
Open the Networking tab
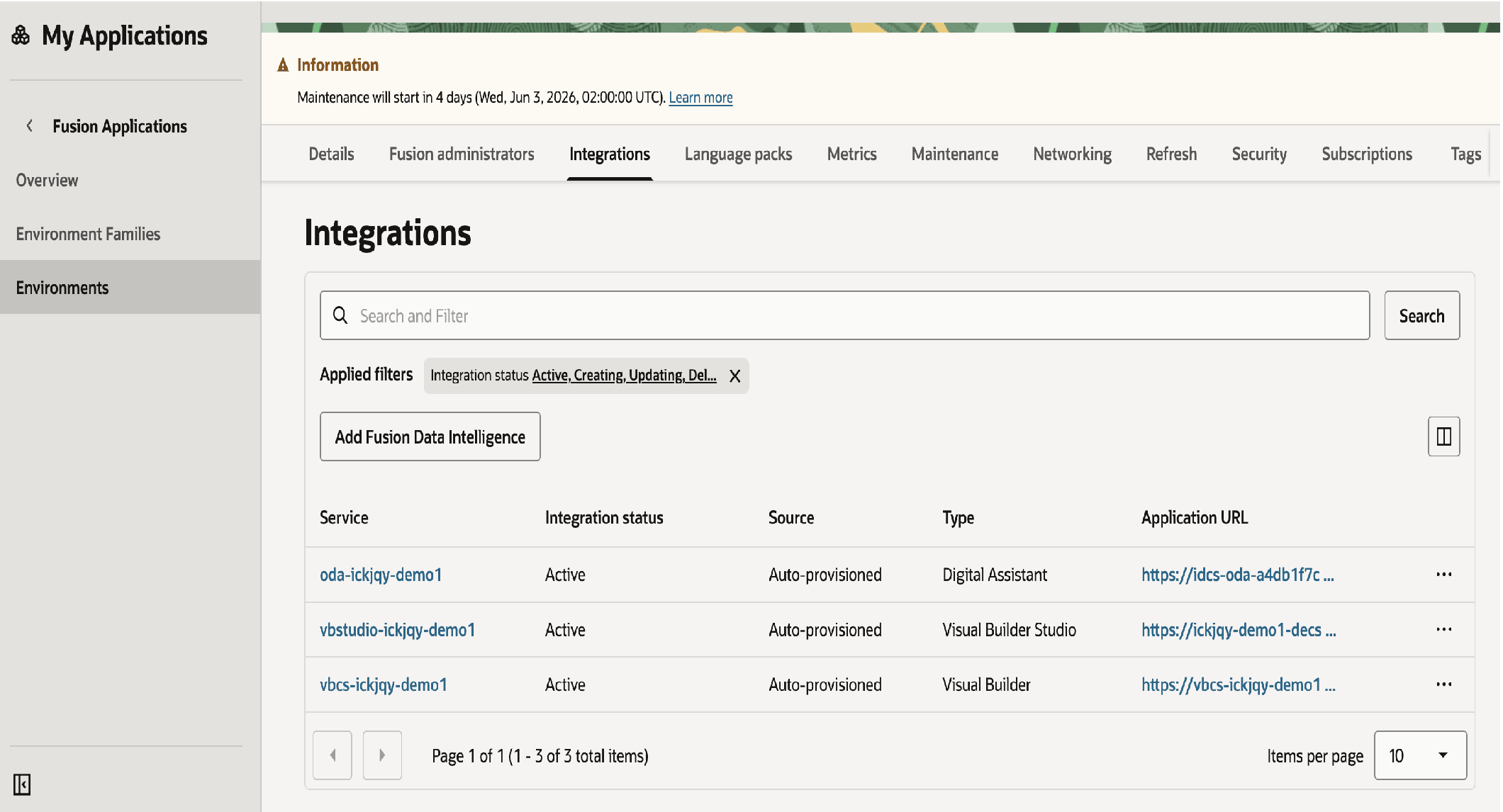pos(1072,154)
